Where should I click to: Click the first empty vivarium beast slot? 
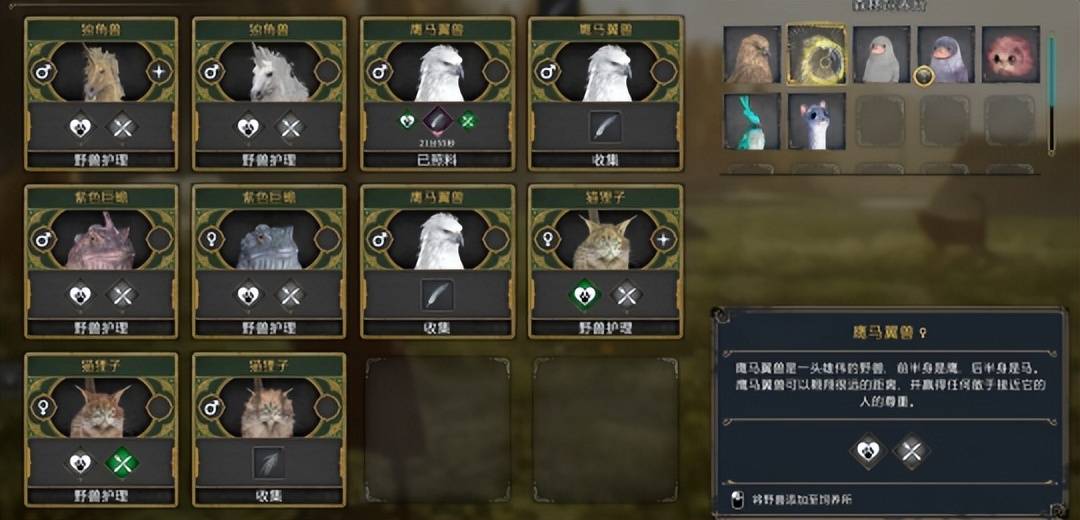(438, 429)
